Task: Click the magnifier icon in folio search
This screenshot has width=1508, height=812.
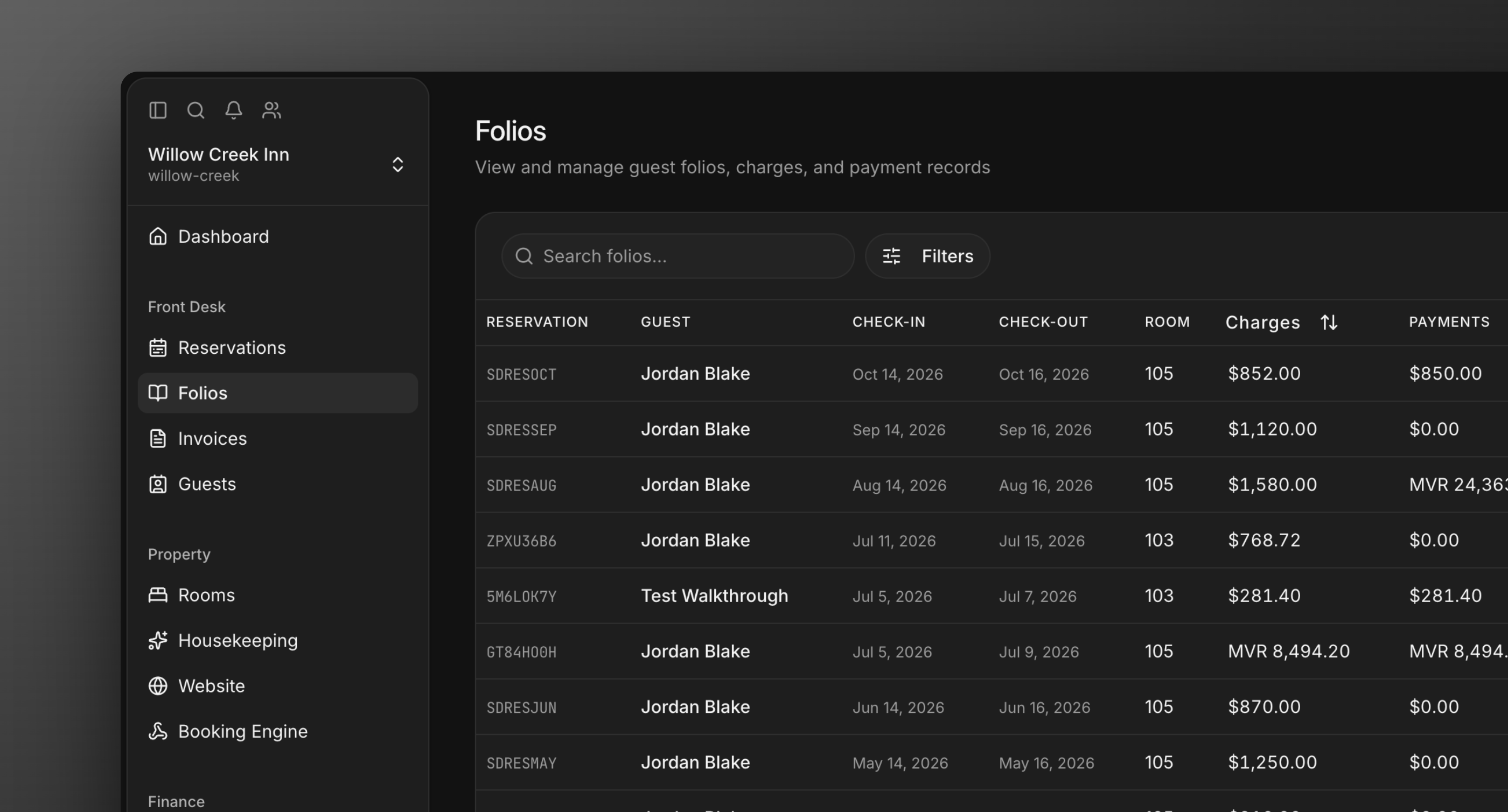Action: [524, 256]
